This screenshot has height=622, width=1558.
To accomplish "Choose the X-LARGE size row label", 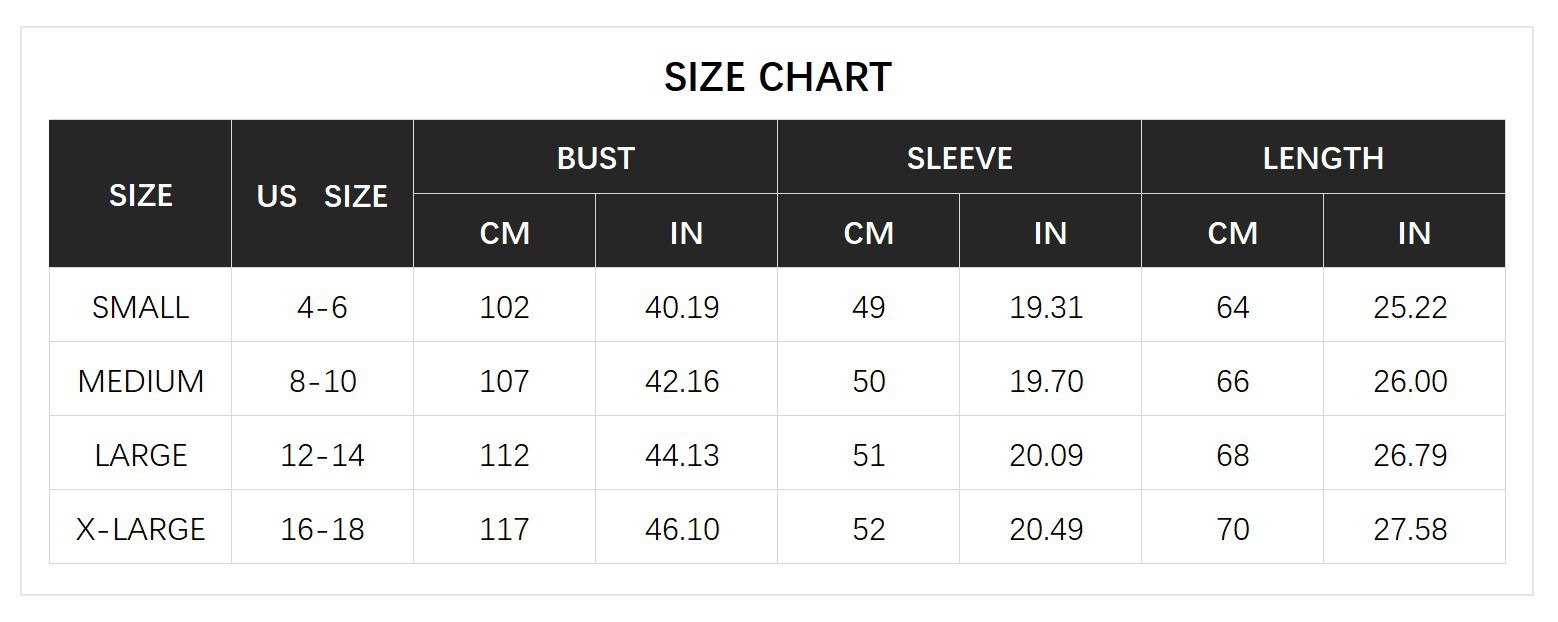I will (140, 529).
